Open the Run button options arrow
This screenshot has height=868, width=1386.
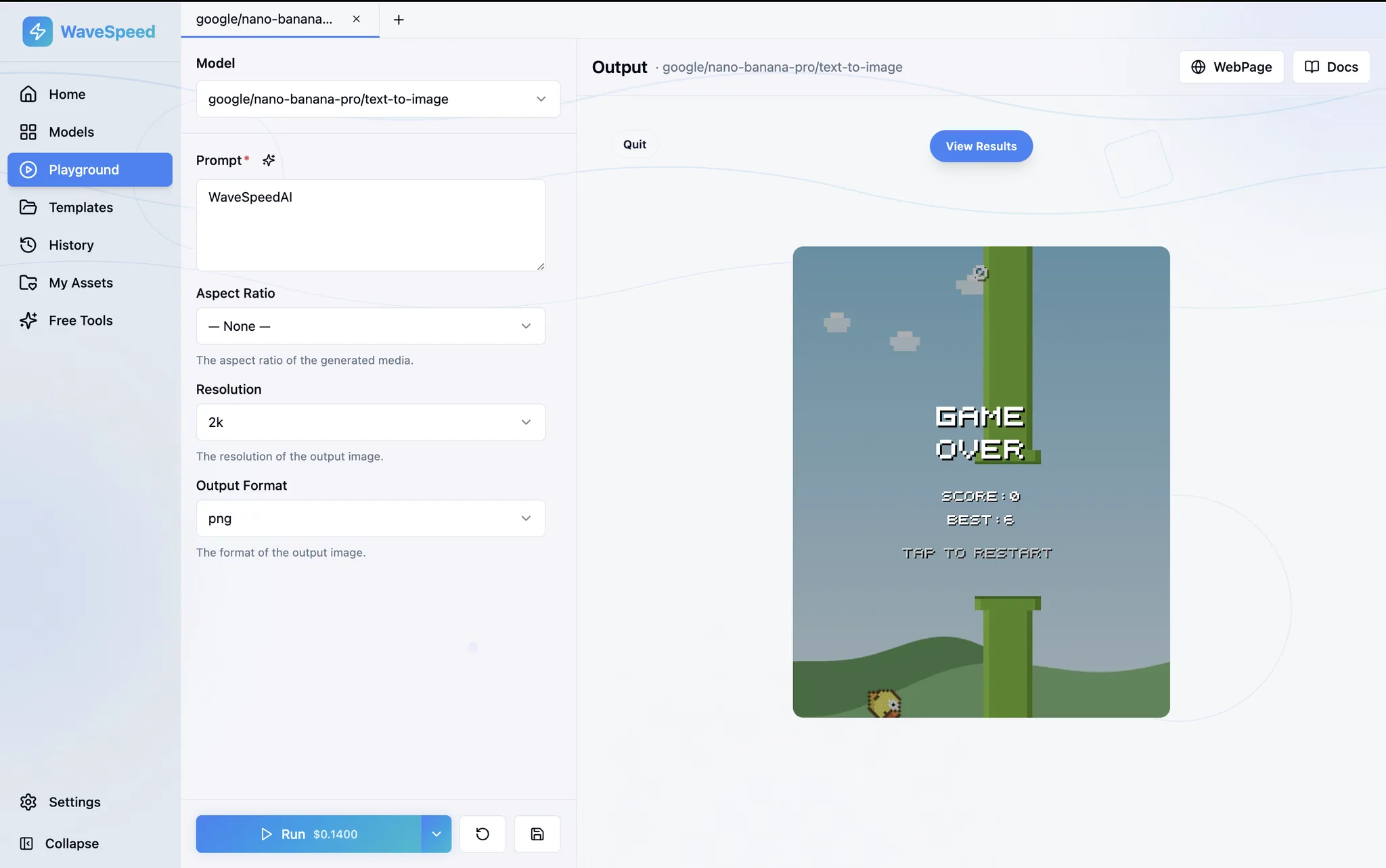tap(437, 834)
